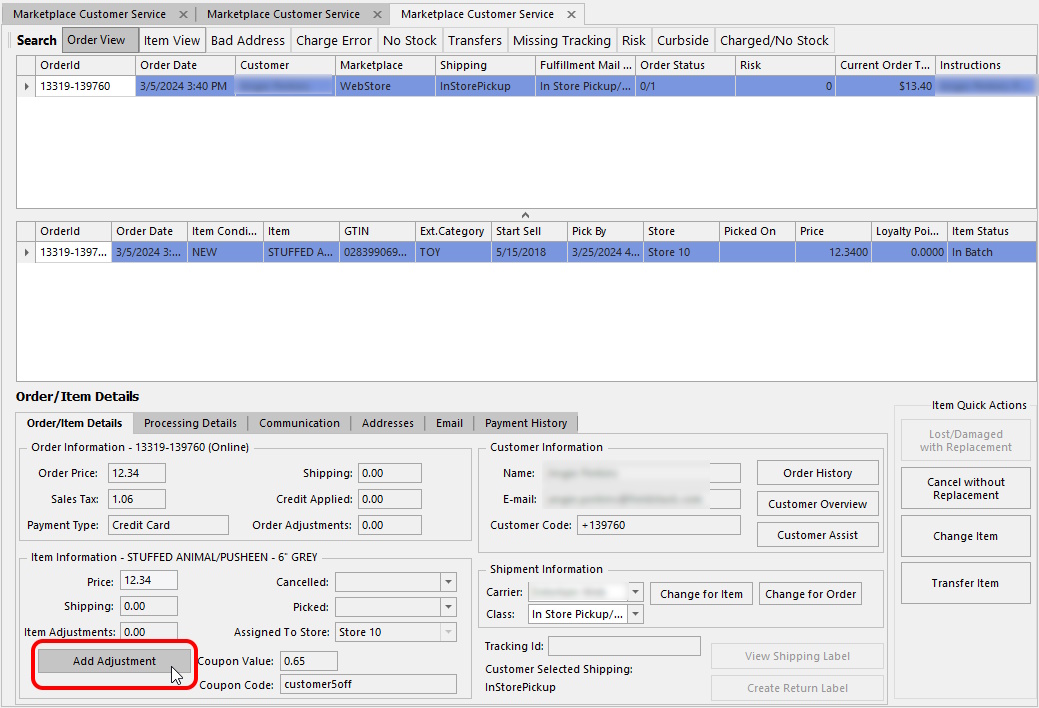Open the shipment Class dropdown
Viewport: 1039px width, 708px height.
pyautogui.click(x=635, y=614)
